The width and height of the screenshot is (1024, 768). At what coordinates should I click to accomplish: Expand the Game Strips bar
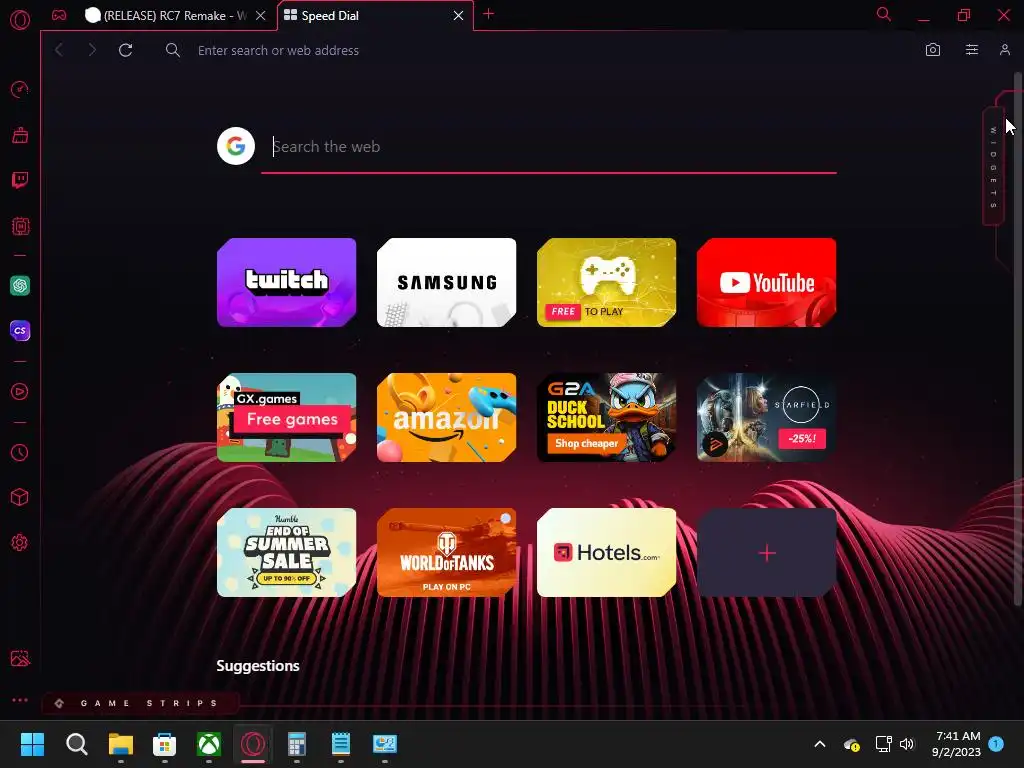click(x=140, y=703)
